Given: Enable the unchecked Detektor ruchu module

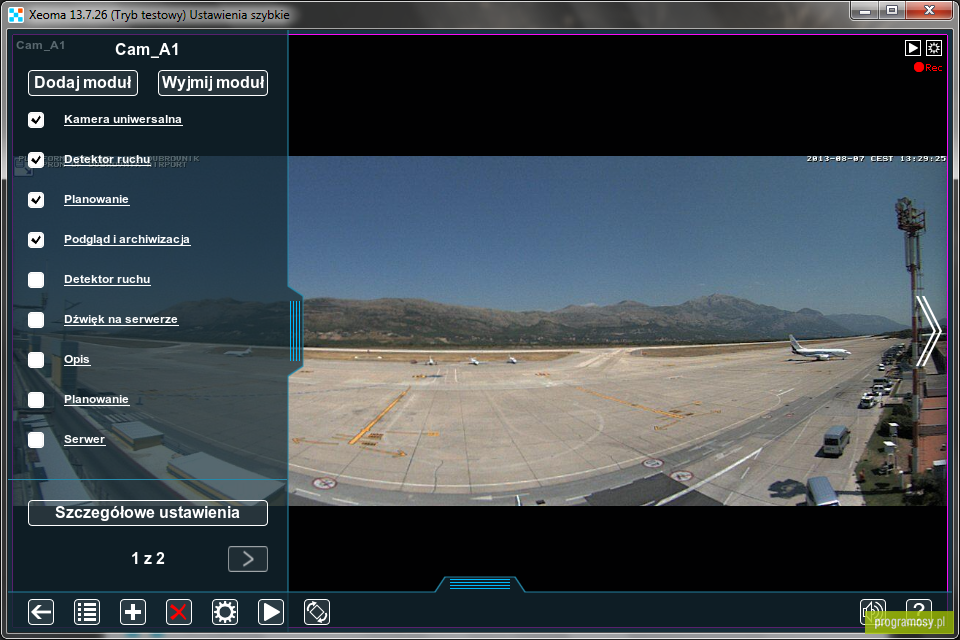Looking at the screenshot, I should pos(36,279).
